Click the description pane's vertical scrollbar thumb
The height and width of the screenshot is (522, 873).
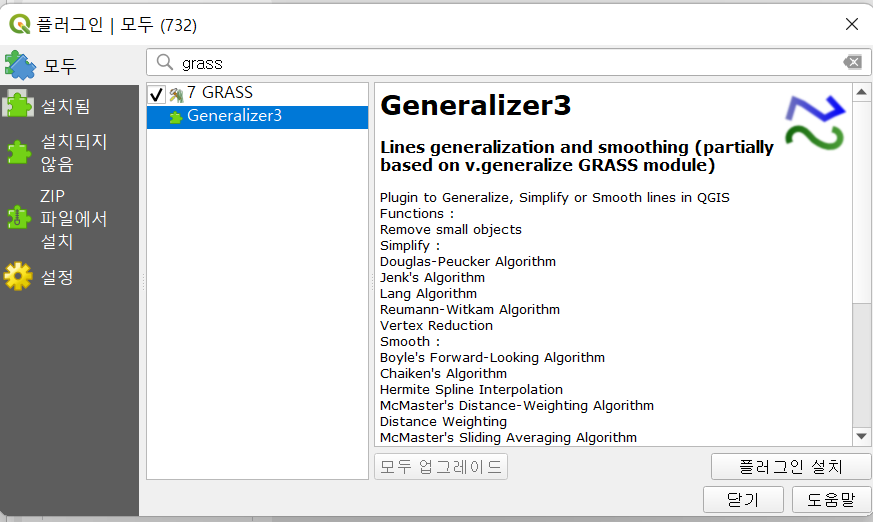[861, 202]
